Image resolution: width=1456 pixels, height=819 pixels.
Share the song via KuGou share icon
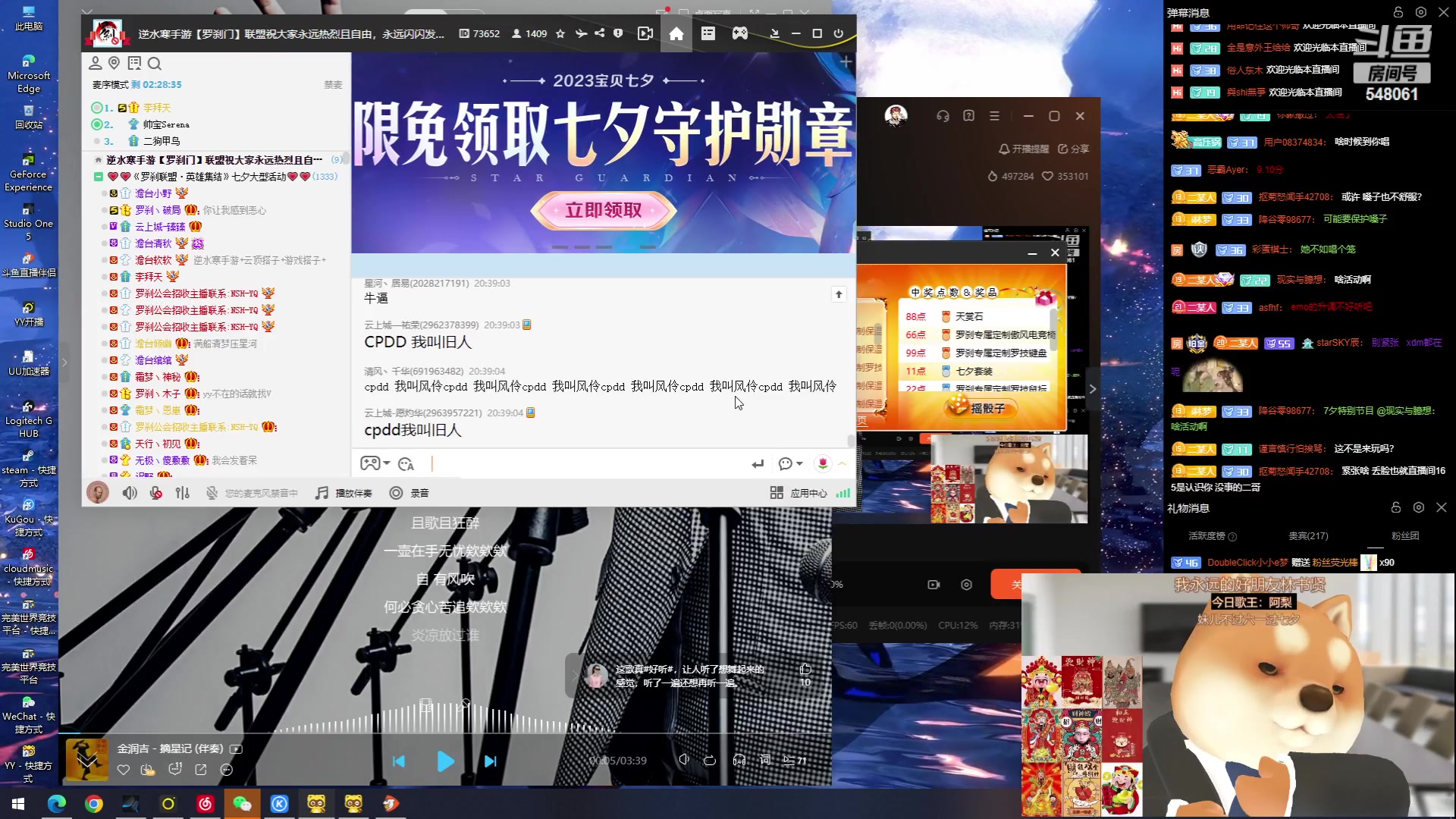coord(201,770)
